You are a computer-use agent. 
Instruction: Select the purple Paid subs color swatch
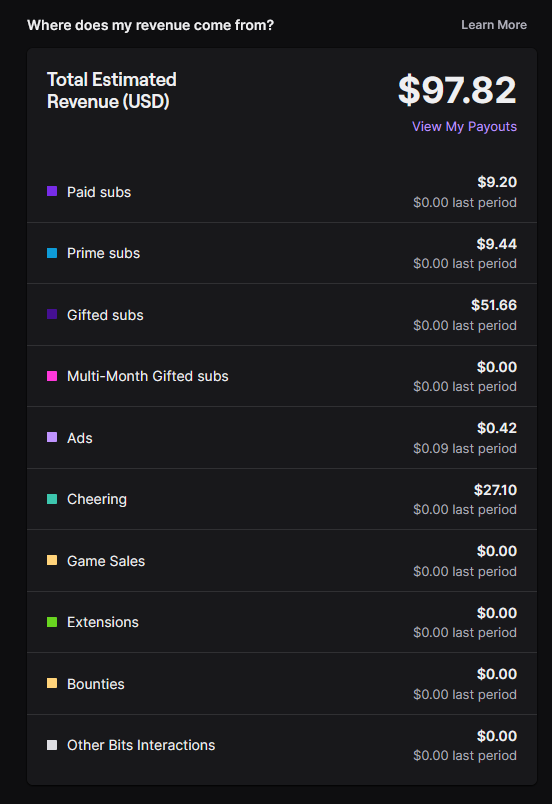coord(52,191)
